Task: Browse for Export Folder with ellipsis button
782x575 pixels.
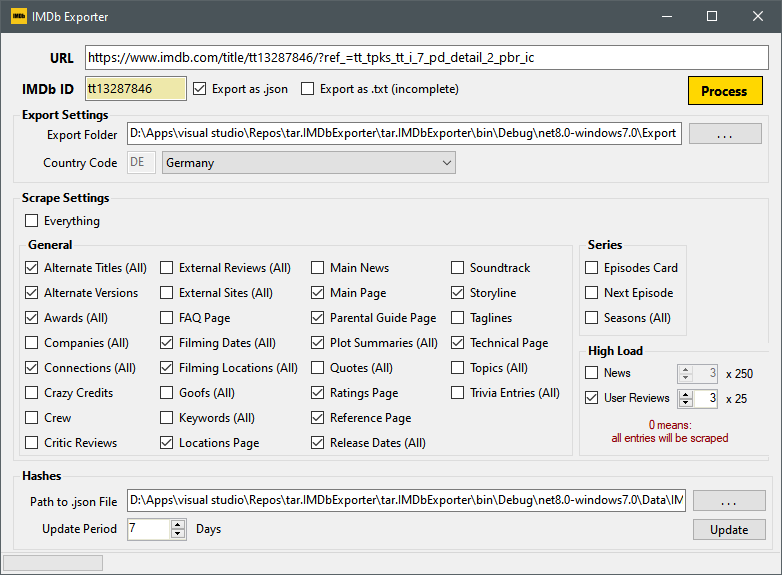Action: [725, 134]
